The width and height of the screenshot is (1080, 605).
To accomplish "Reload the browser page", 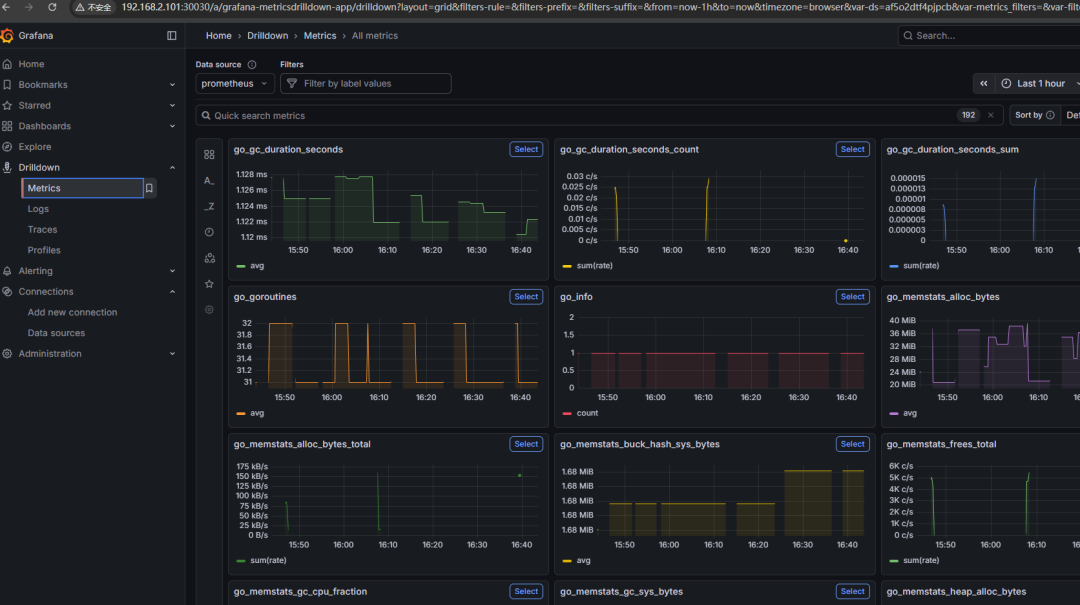I will click(x=52, y=7).
